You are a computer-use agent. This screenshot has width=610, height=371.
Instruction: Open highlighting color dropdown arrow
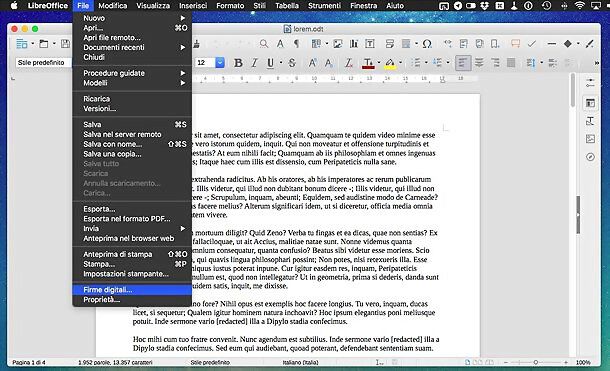coord(400,63)
